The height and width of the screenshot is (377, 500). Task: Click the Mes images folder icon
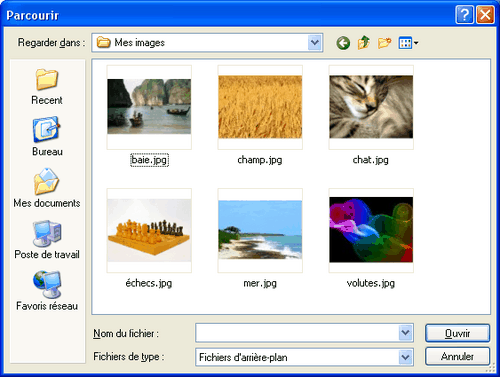click(103, 42)
